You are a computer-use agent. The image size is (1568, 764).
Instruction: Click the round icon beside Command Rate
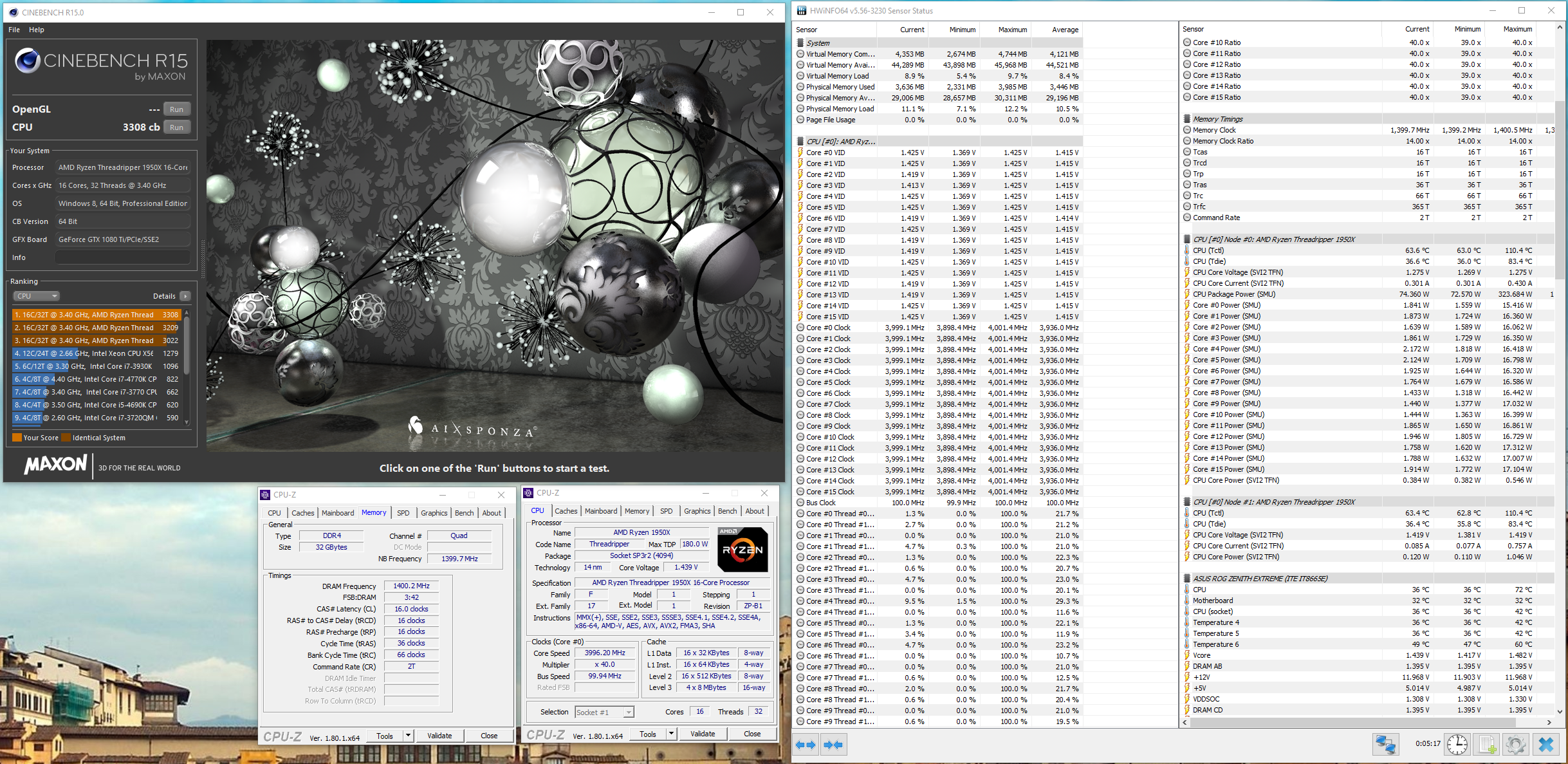pyautogui.click(x=1187, y=218)
